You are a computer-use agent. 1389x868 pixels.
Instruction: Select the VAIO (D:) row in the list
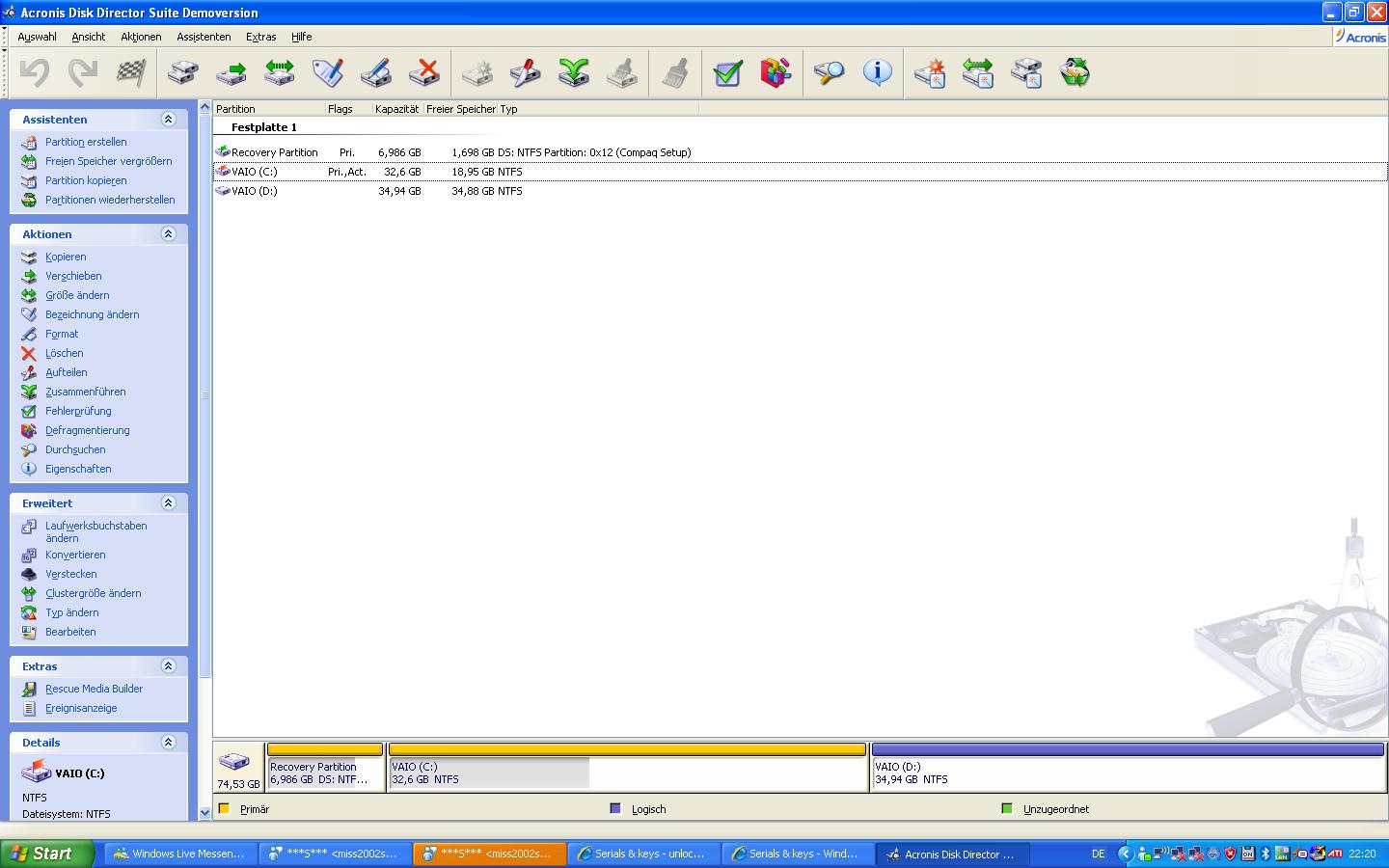click(800, 191)
